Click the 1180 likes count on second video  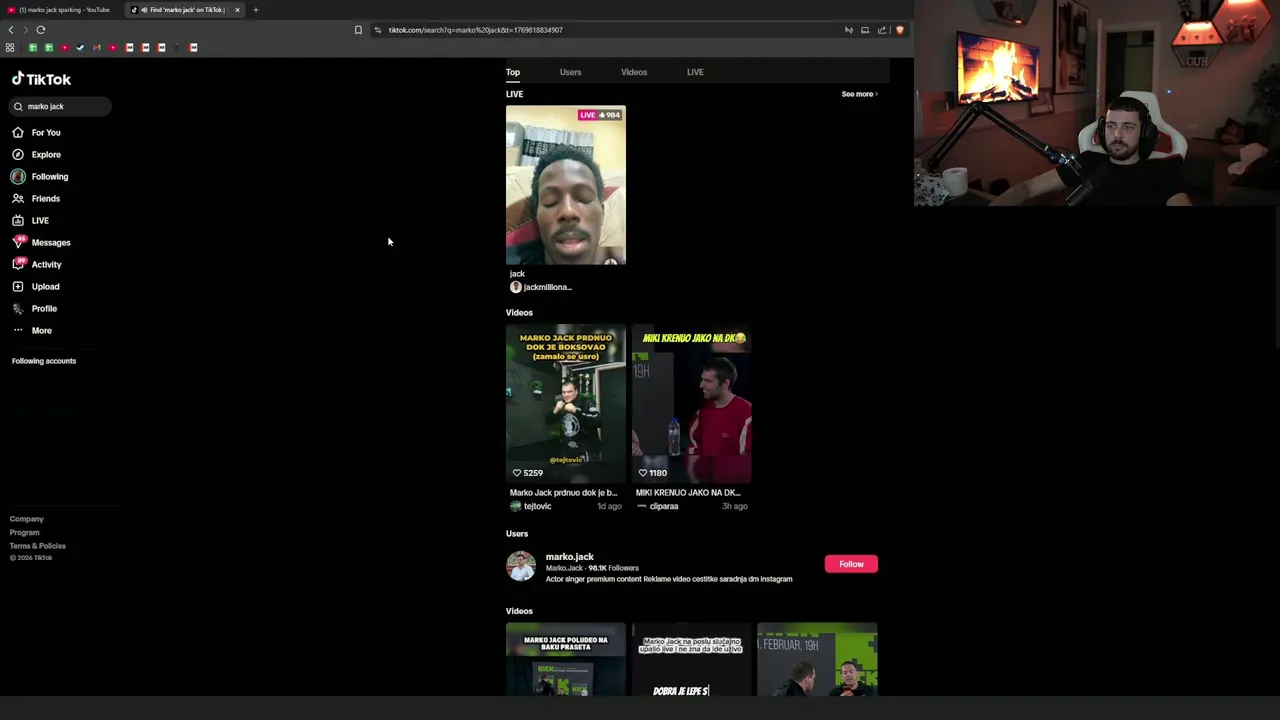tap(653, 473)
